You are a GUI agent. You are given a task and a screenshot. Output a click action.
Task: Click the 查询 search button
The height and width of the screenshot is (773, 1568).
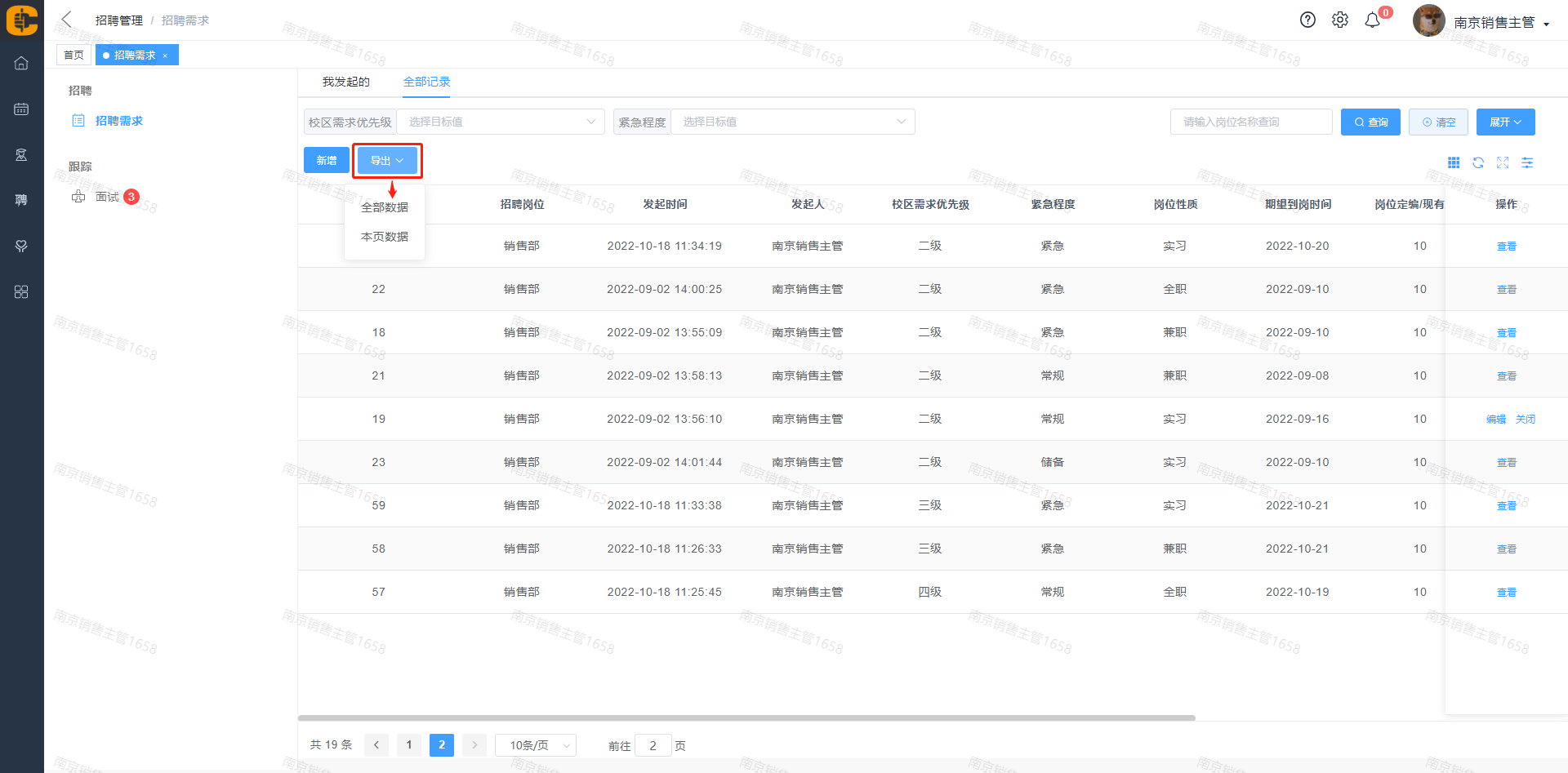click(x=1370, y=122)
